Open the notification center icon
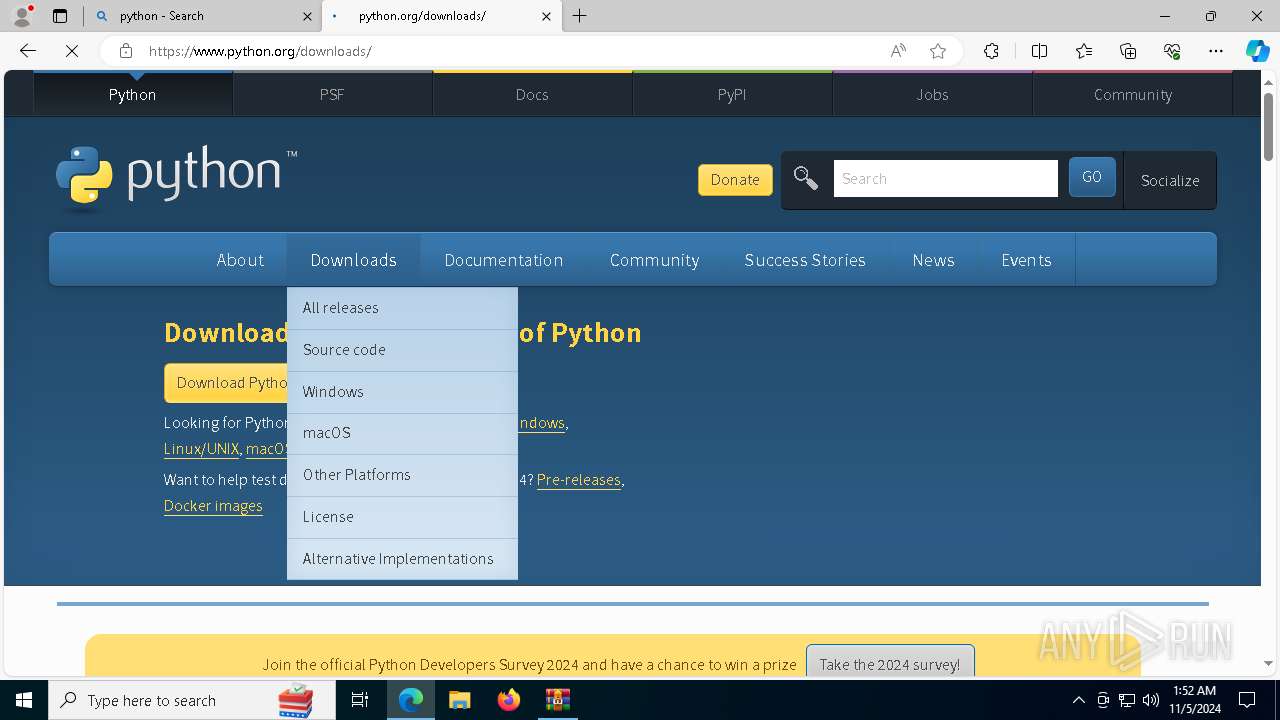 tap(1247, 700)
